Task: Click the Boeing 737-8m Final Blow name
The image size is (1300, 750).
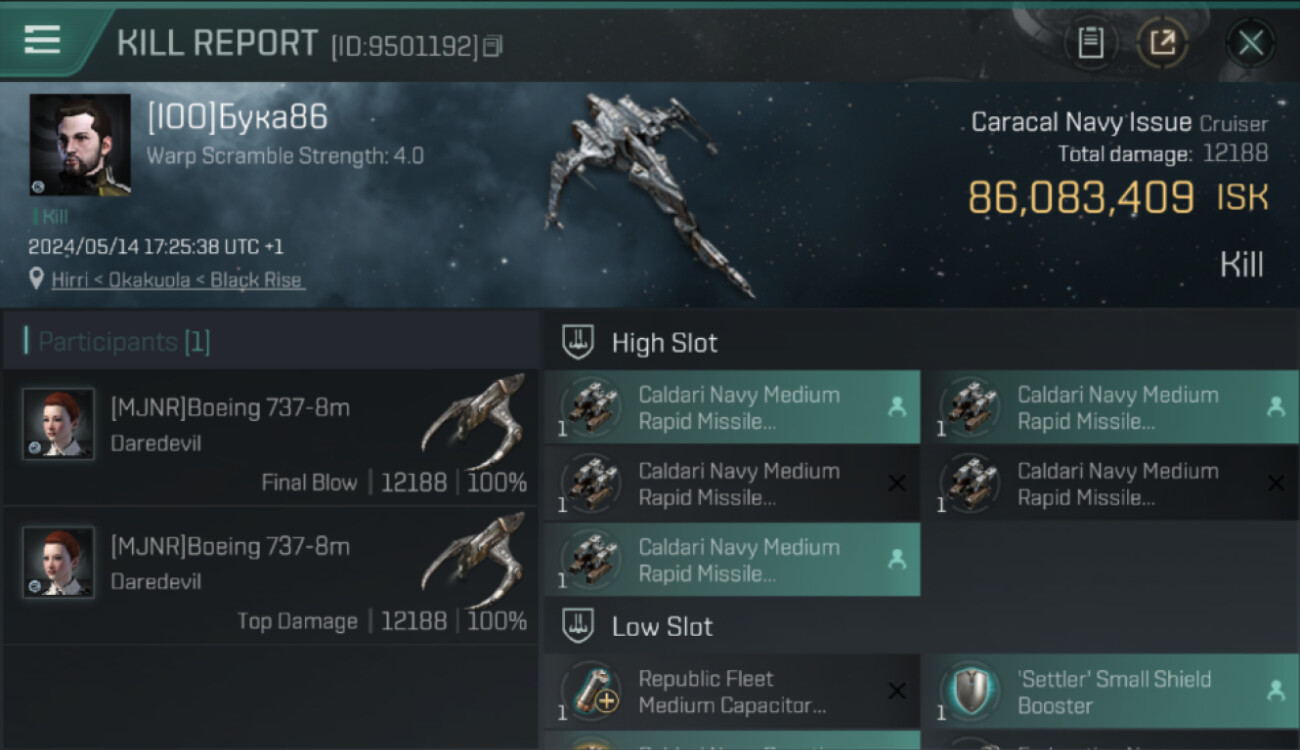Action: pyautogui.click(x=230, y=407)
